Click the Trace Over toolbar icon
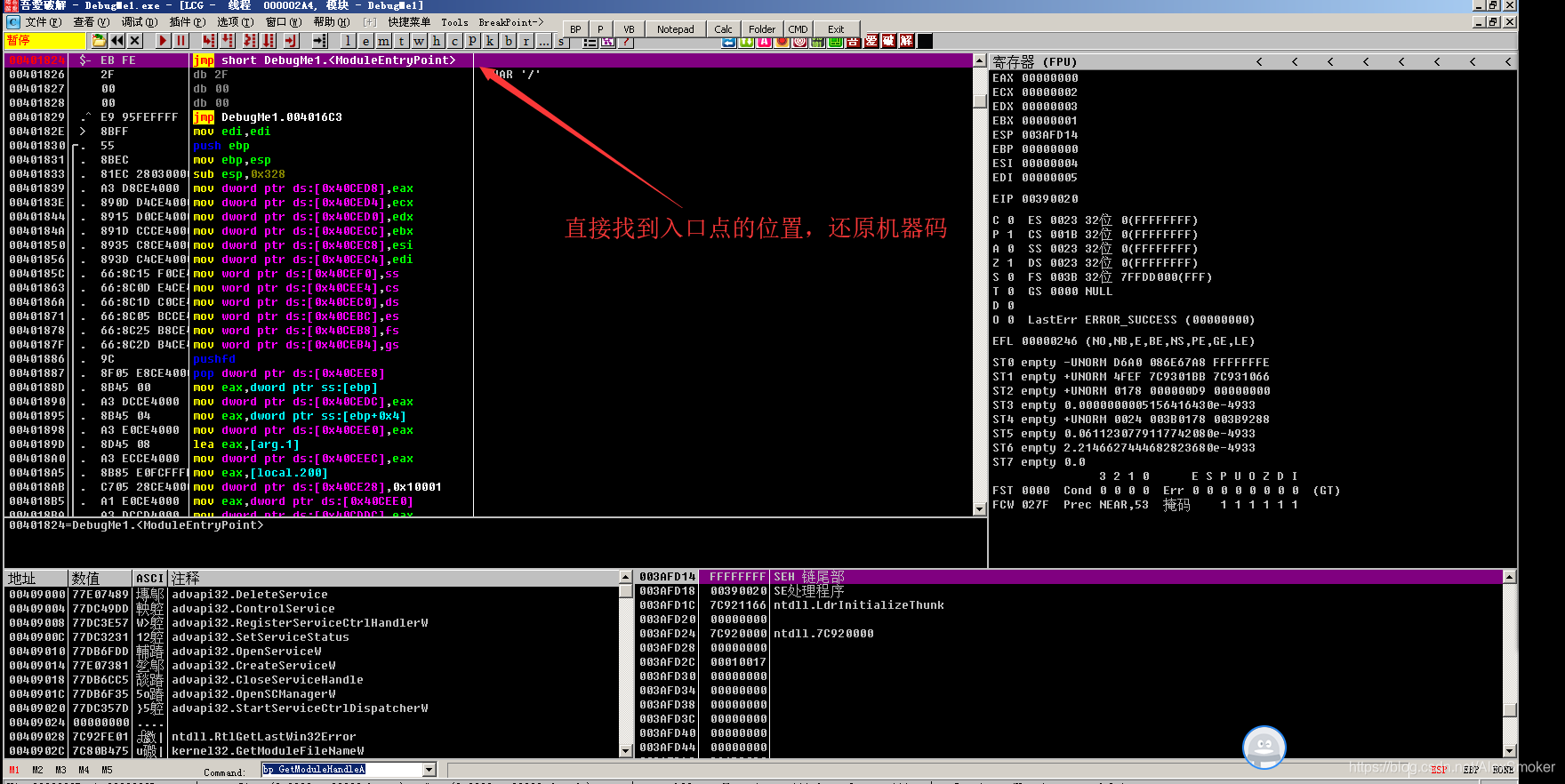Screen dimensions: 1565x784 point(269,41)
